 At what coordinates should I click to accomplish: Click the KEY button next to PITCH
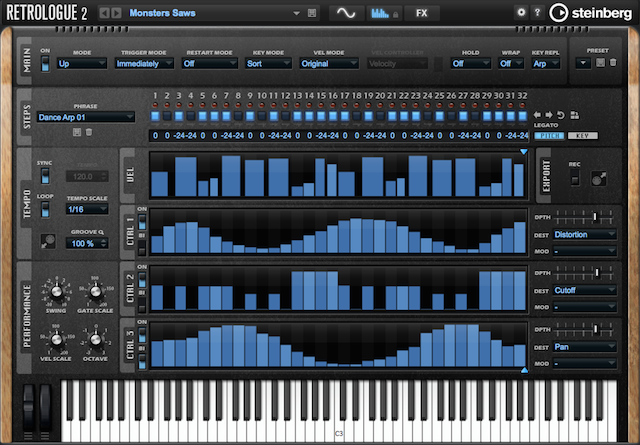582,136
